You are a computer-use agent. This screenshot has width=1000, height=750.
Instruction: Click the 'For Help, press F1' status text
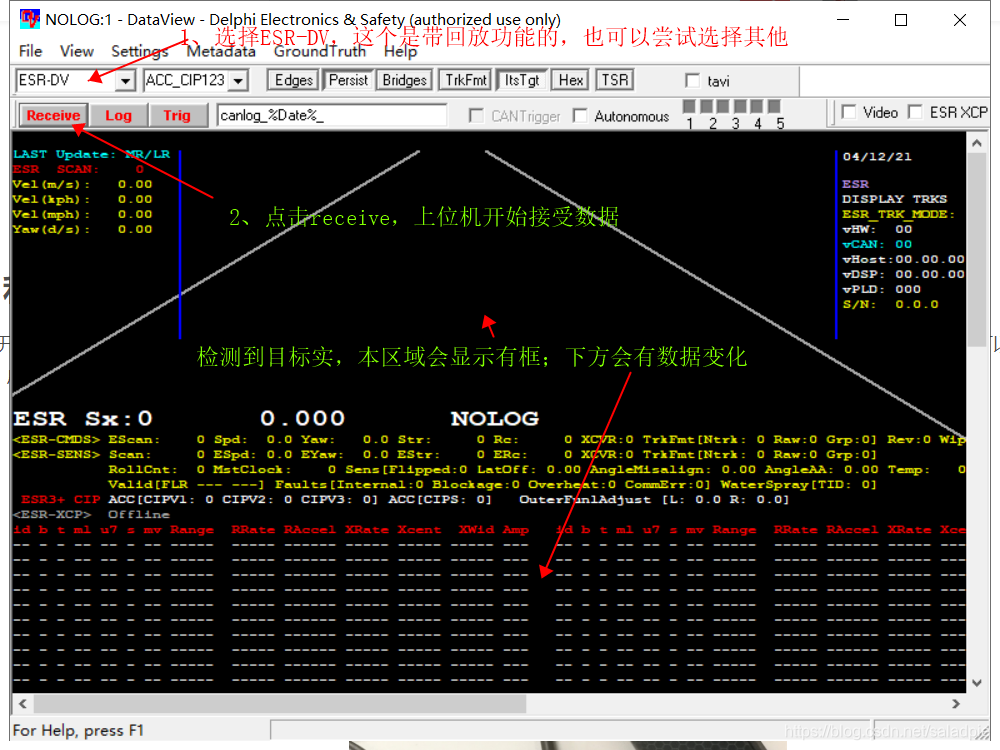(78, 730)
